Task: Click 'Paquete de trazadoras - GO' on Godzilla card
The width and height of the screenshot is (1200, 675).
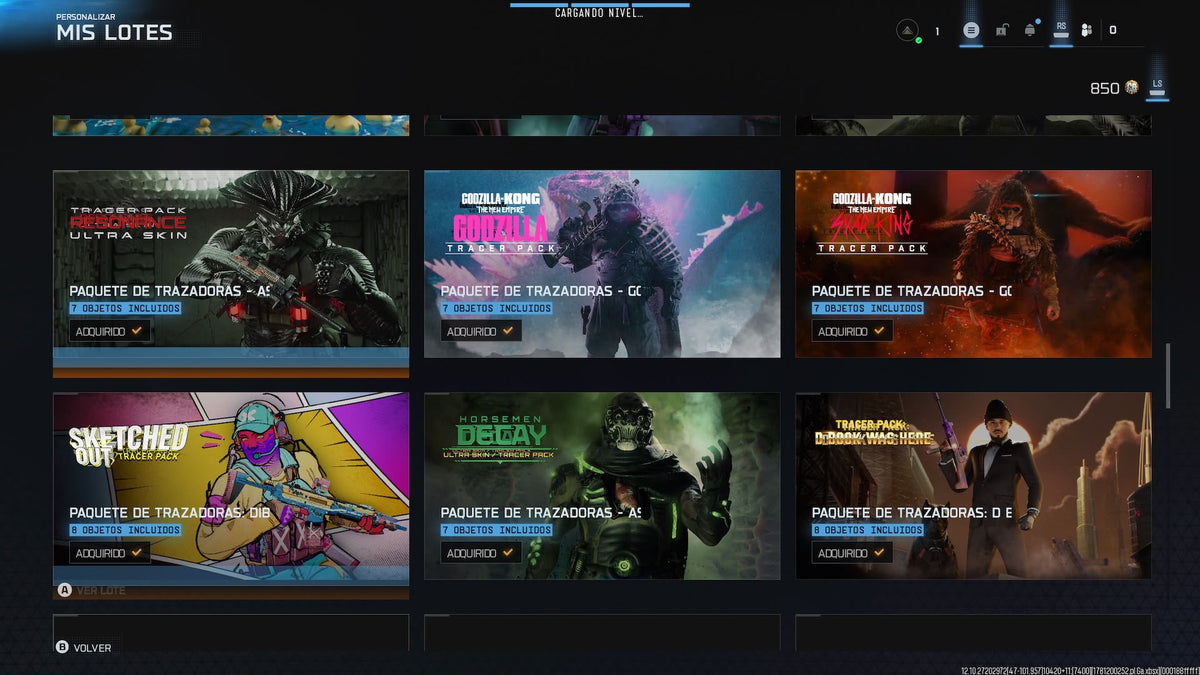Action: tap(541, 290)
